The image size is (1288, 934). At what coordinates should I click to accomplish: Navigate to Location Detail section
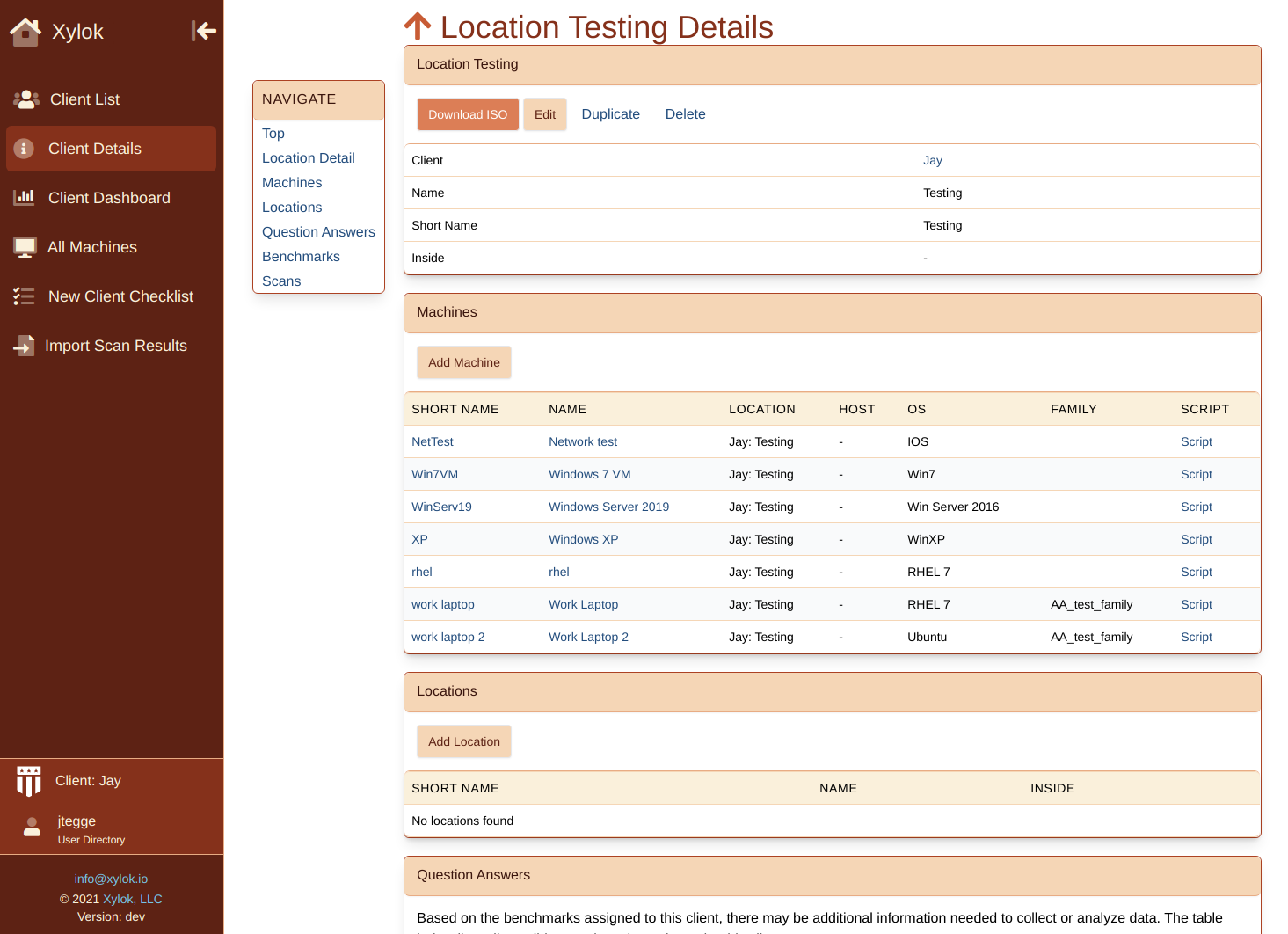click(309, 158)
